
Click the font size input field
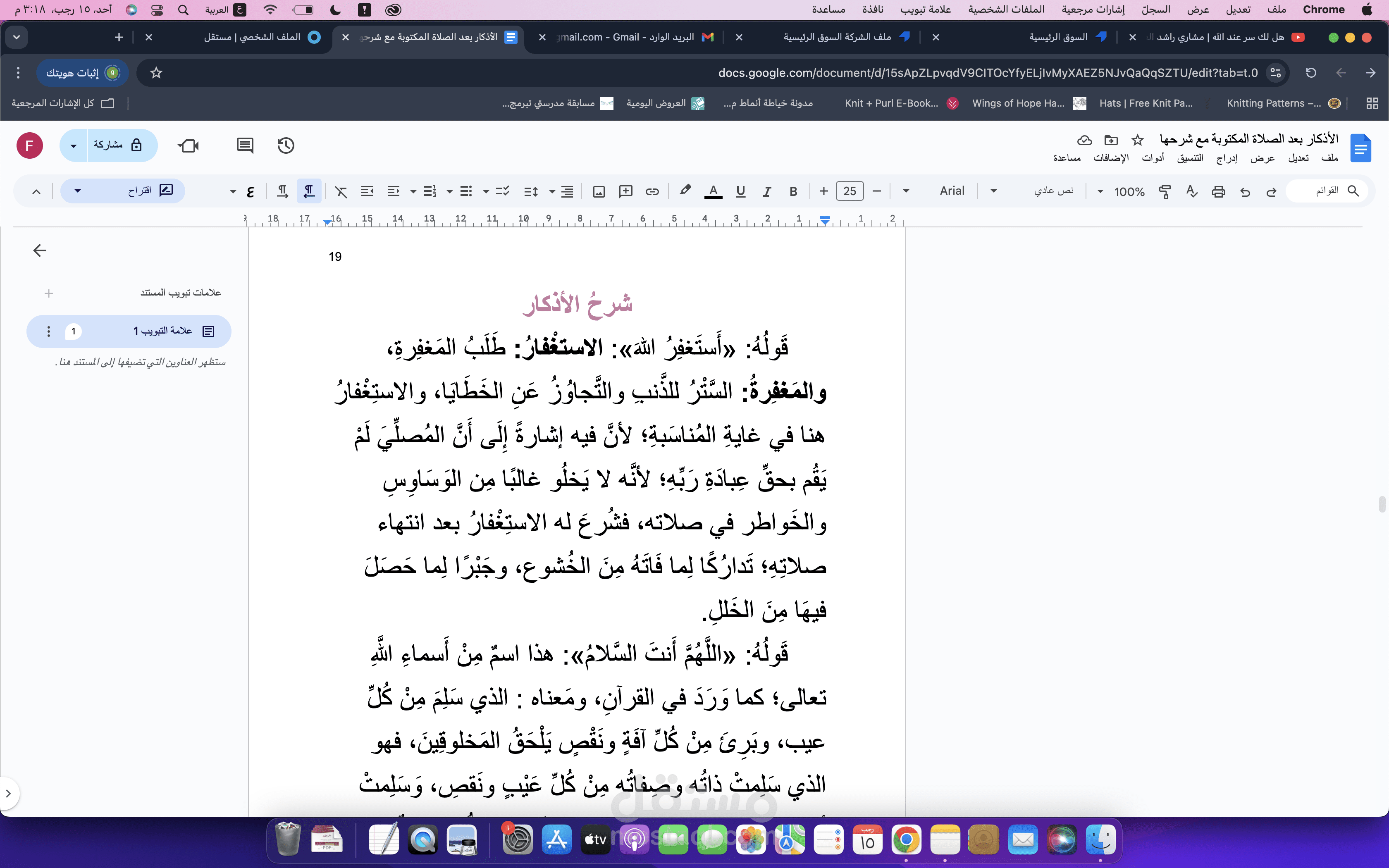pos(850,191)
